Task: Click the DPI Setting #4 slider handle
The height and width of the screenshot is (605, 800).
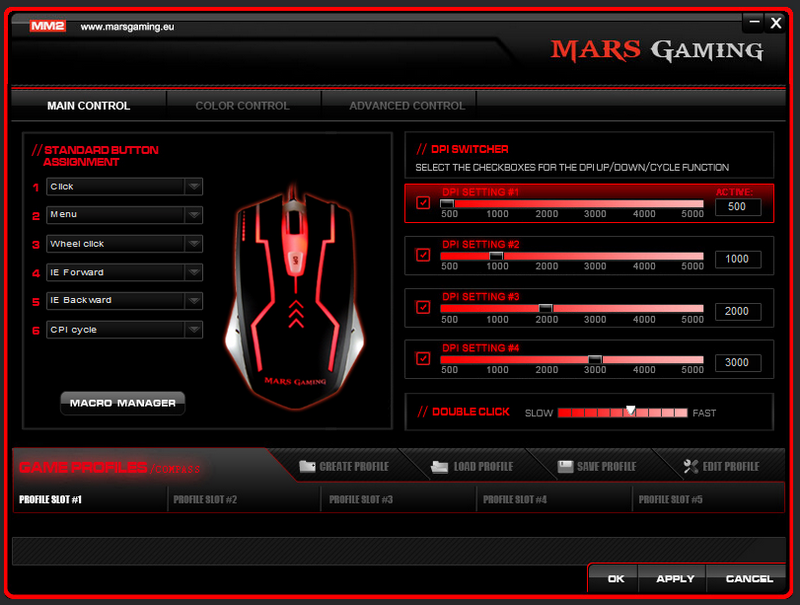Action: click(x=595, y=359)
